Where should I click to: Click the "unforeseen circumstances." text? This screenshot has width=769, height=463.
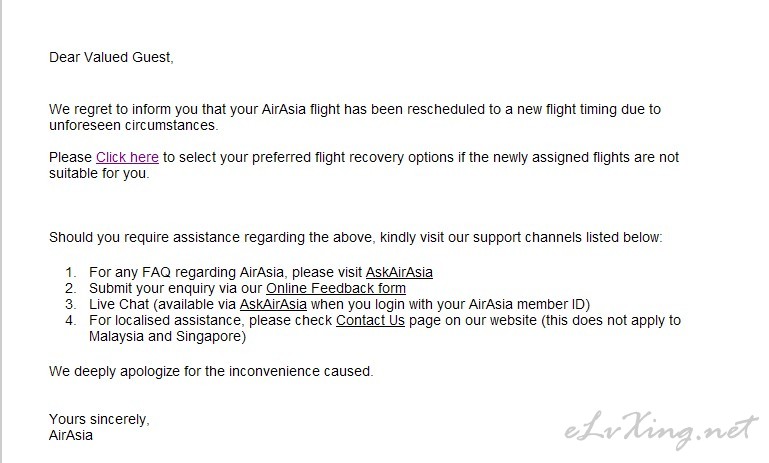click(x=133, y=126)
